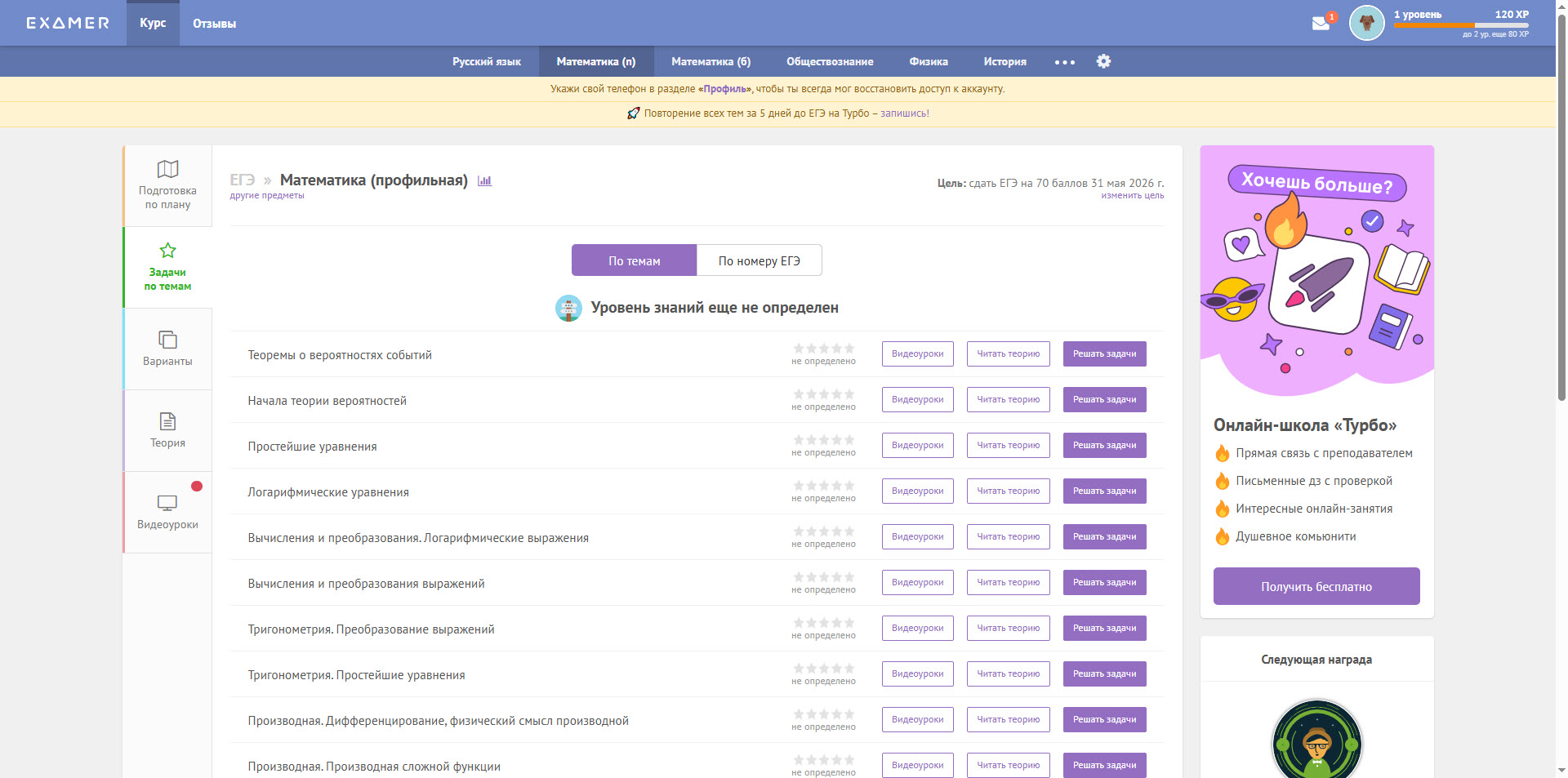Click star rating for Простейшие уравнения
Image resolution: width=1568 pixels, height=778 pixels.
click(824, 440)
